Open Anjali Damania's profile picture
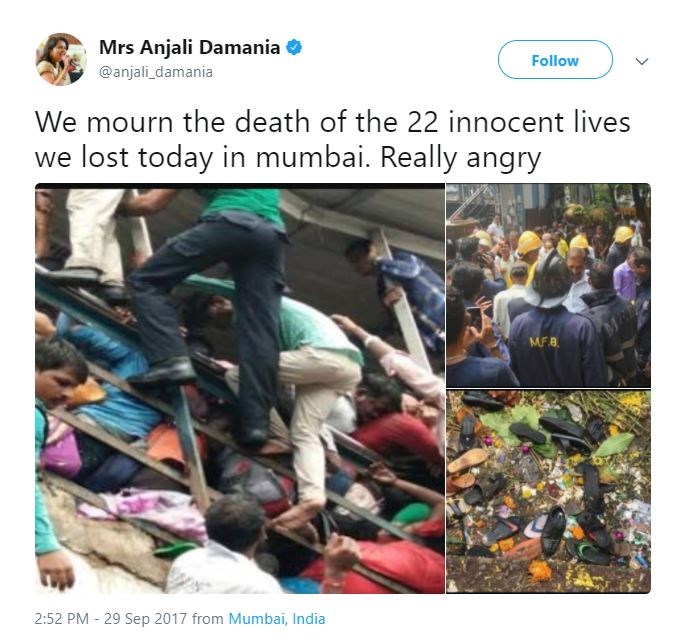The width and height of the screenshot is (682, 641). pyautogui.click(x=61, y=59)
